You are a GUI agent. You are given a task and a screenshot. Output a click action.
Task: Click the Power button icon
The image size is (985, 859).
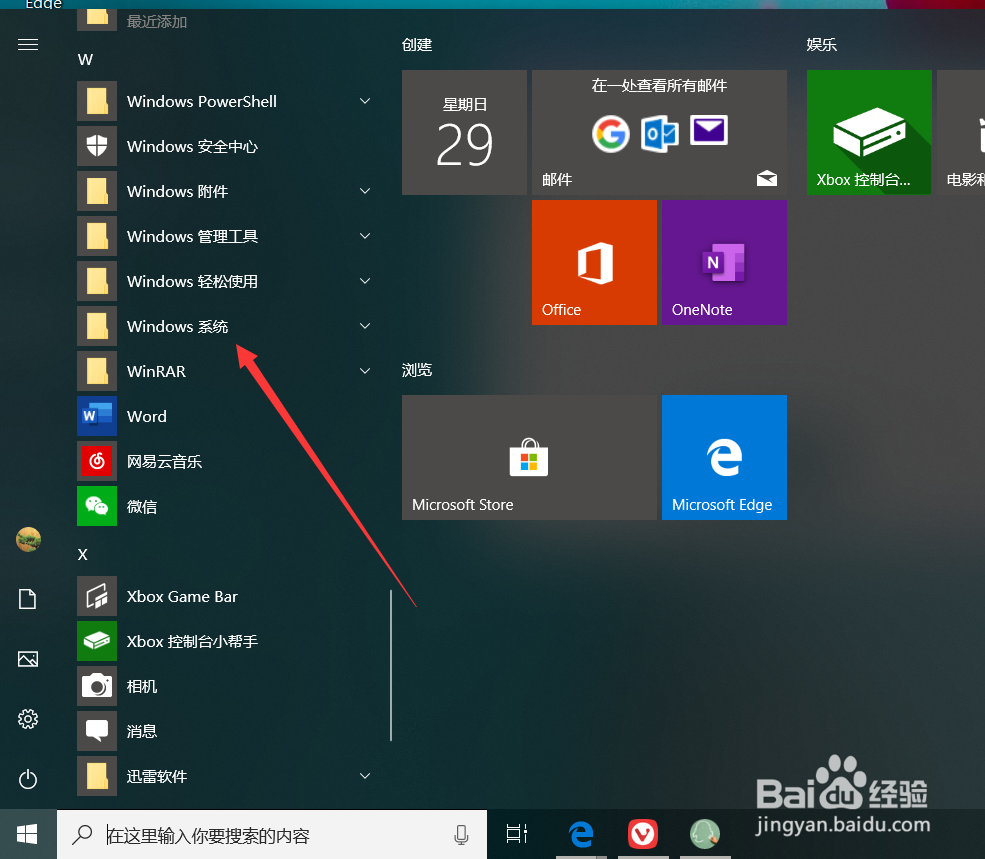(28, 779)
